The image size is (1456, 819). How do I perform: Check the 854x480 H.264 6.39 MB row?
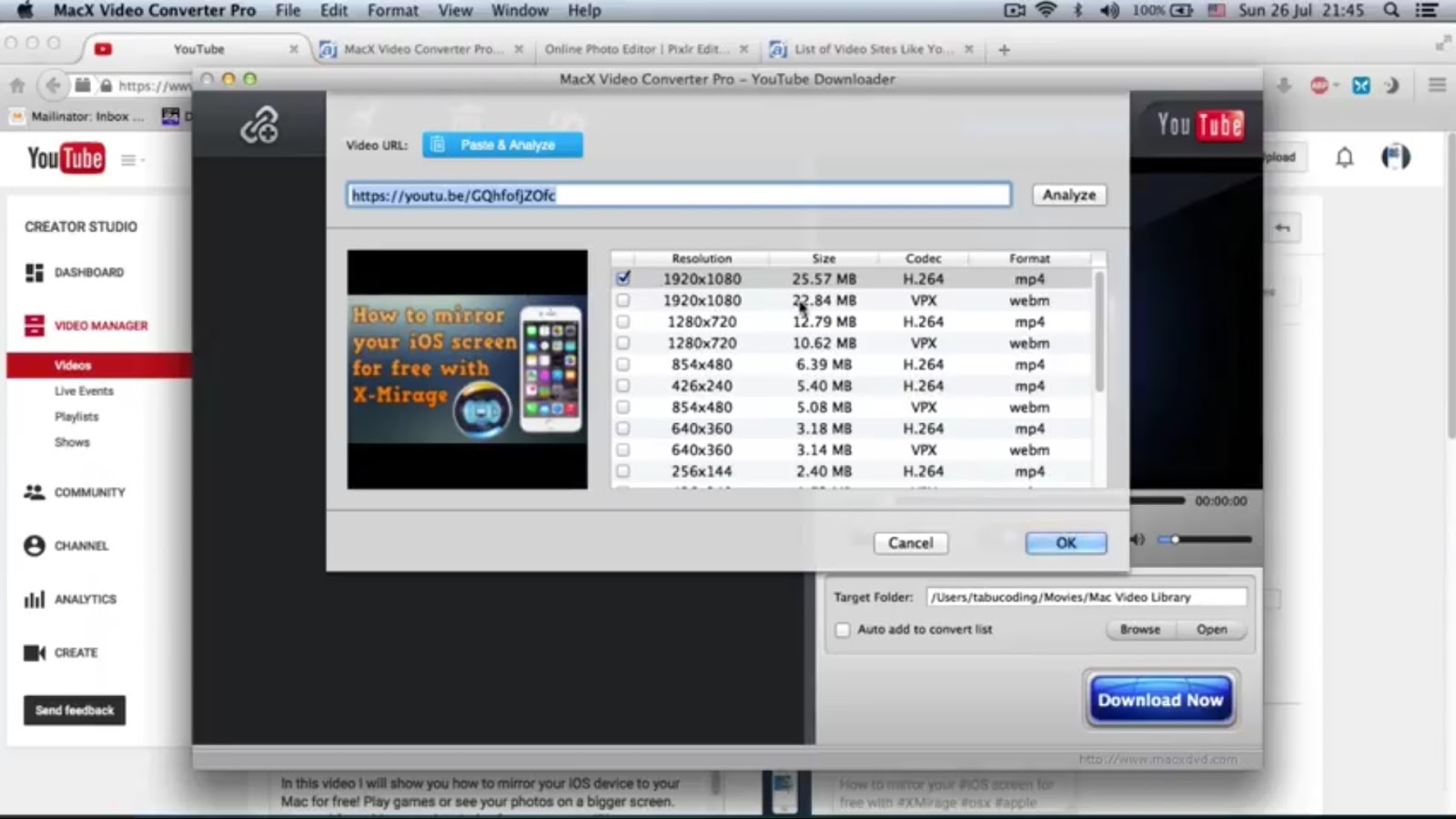point(622,364)
